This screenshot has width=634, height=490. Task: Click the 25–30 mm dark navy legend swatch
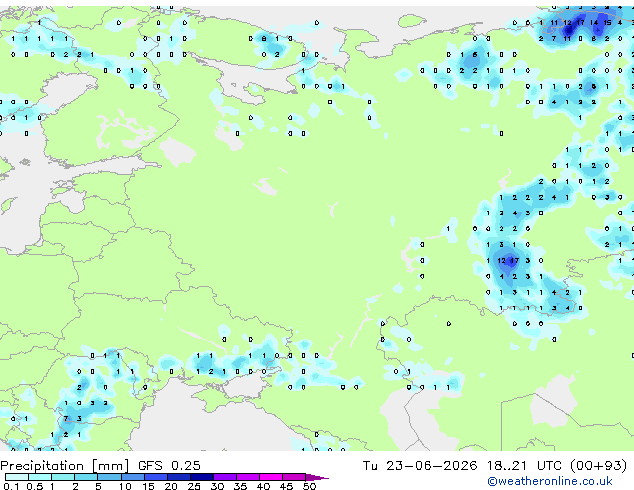coord(202,477)
